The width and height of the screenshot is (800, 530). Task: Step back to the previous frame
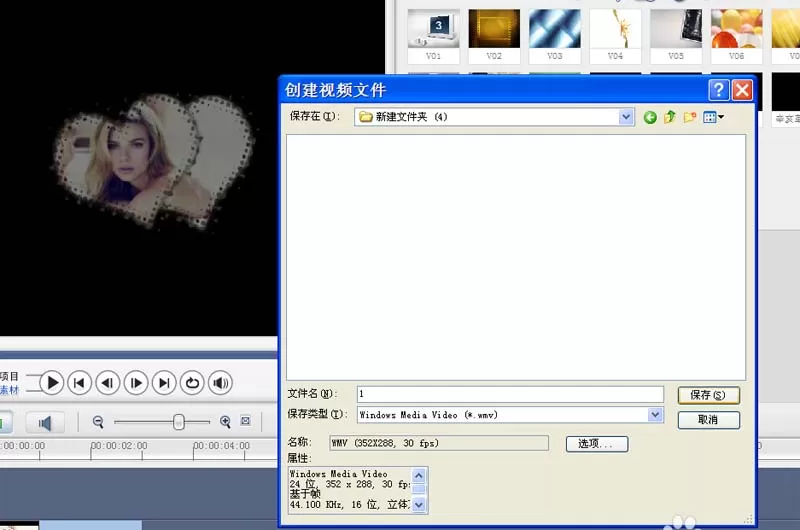coord(107,383)
